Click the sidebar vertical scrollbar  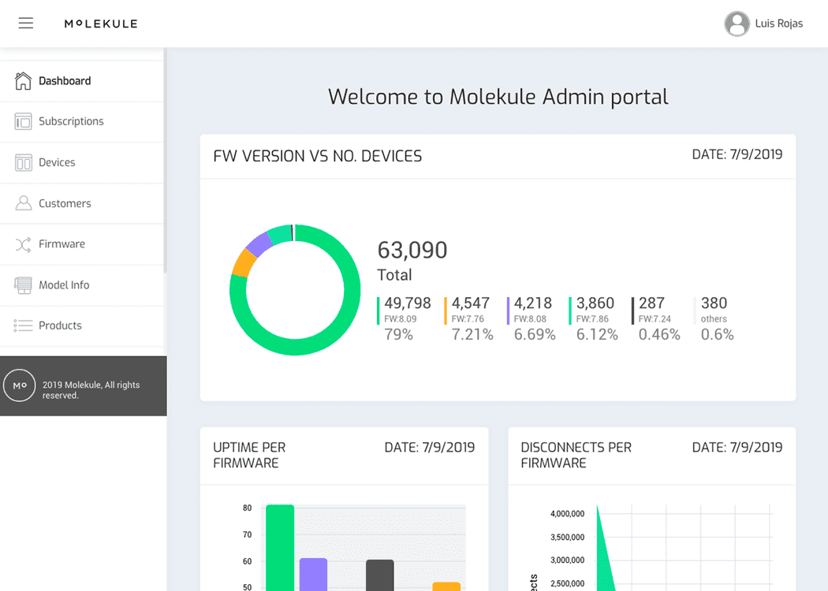(165, 161)
